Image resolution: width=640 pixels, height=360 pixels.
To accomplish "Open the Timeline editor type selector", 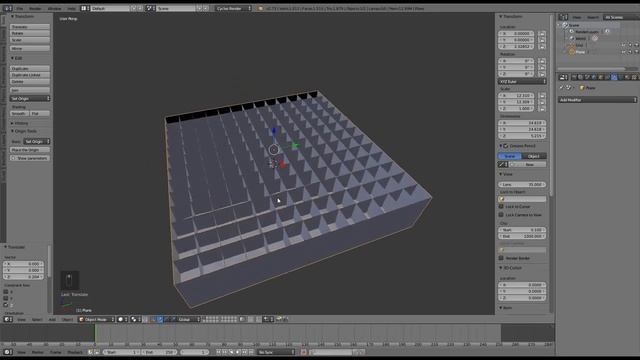I will click(x=8, y=352).
